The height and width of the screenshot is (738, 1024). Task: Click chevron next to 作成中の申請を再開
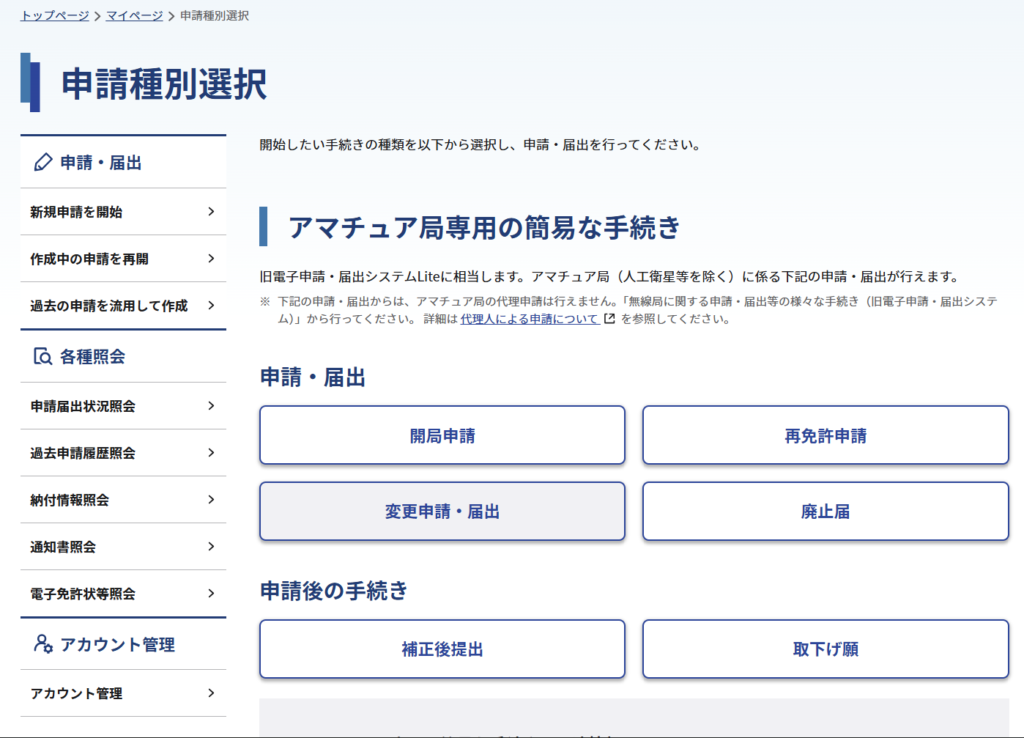point(211,259)
